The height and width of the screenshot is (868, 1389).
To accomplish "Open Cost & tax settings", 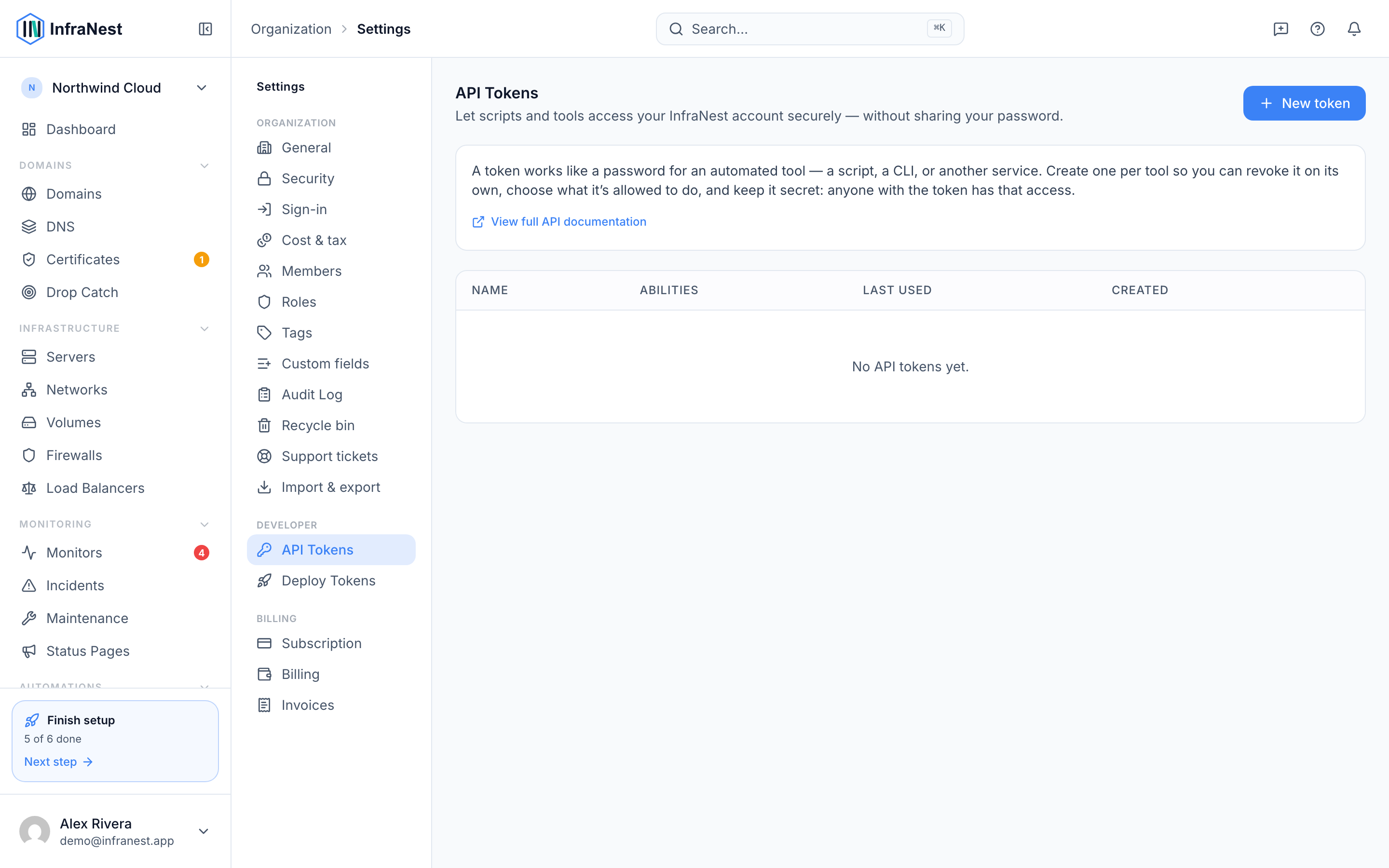I will point(331,240).
